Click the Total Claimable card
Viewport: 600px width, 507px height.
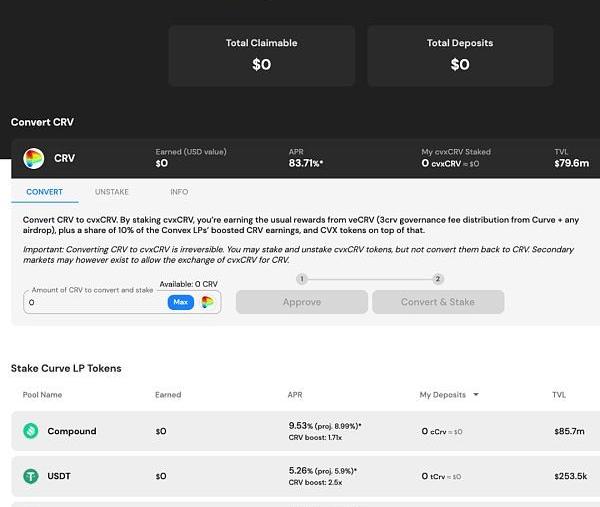[261, 55]
